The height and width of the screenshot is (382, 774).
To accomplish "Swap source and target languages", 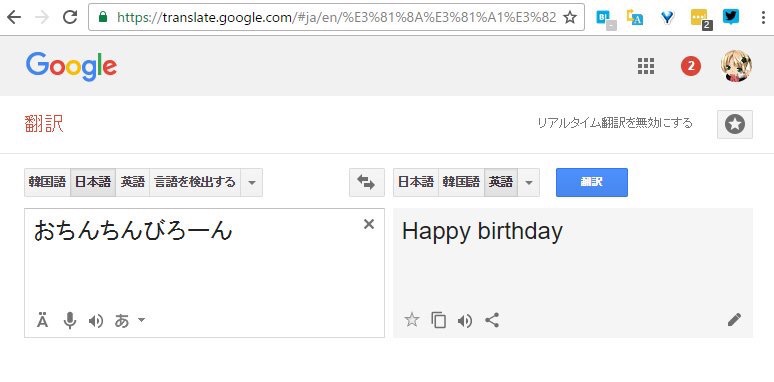I will [366, 183].
